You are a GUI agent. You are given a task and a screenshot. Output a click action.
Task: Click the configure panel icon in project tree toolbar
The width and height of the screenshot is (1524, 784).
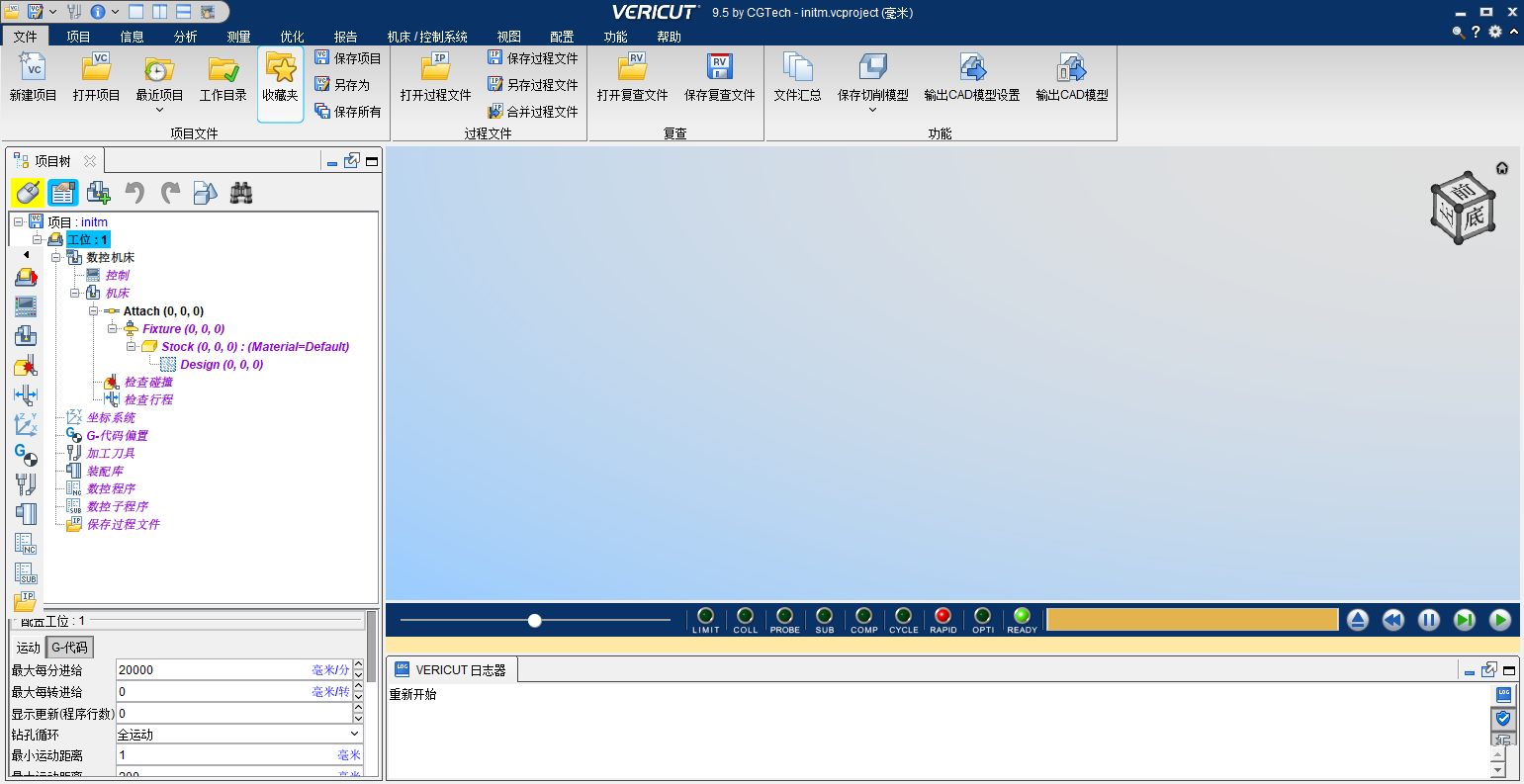coord(63,193)
